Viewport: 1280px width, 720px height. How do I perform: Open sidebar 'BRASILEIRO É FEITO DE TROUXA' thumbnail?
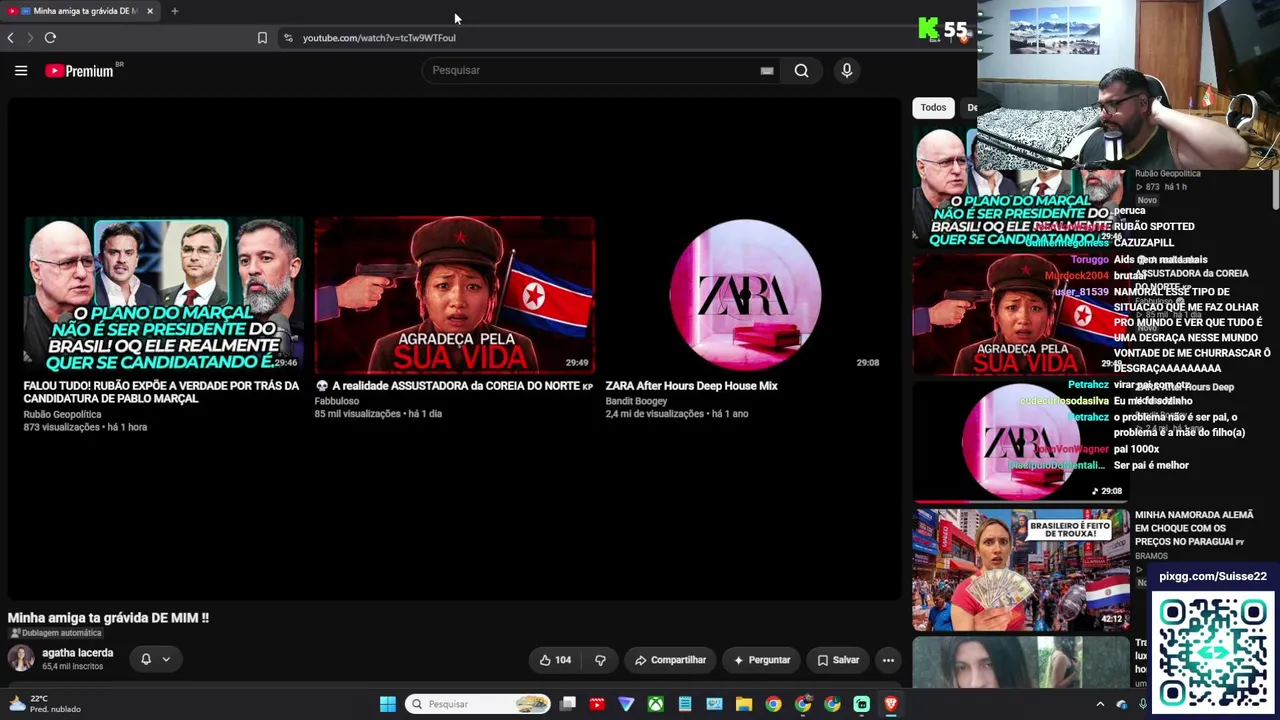pos(1021,570)
